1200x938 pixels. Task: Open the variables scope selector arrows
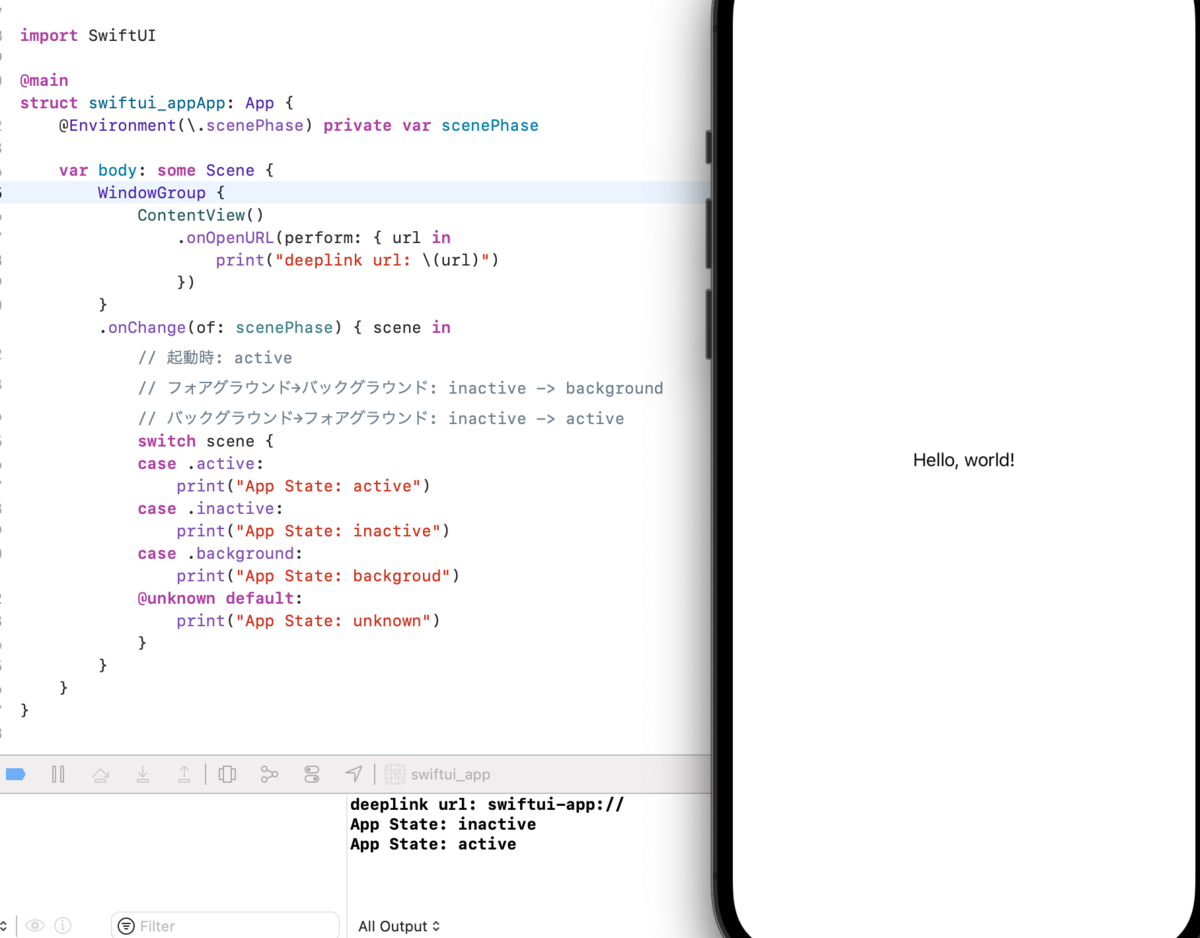click(x=4, y=926)
